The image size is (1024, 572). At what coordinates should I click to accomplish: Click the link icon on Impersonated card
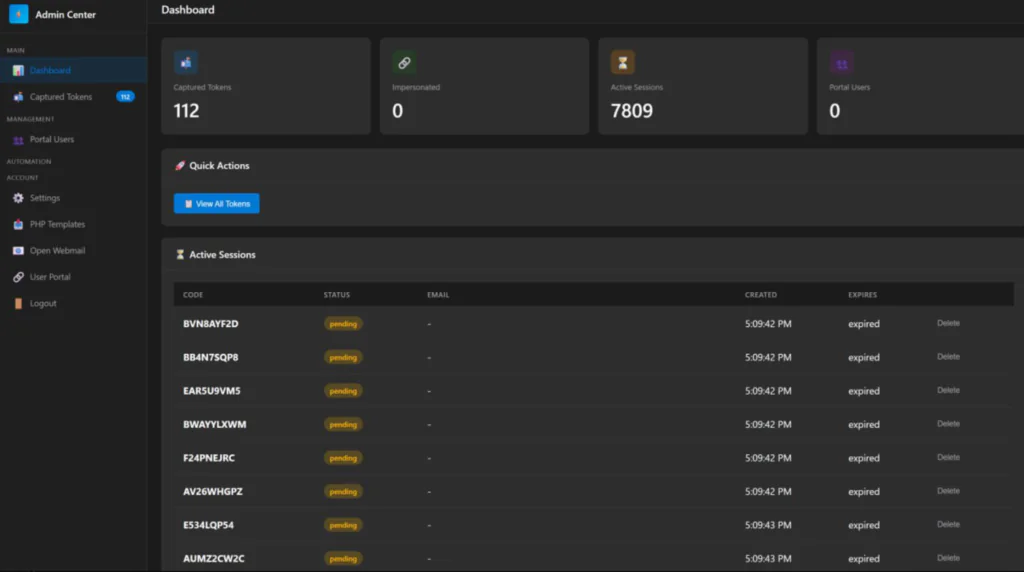coord(404,63)
